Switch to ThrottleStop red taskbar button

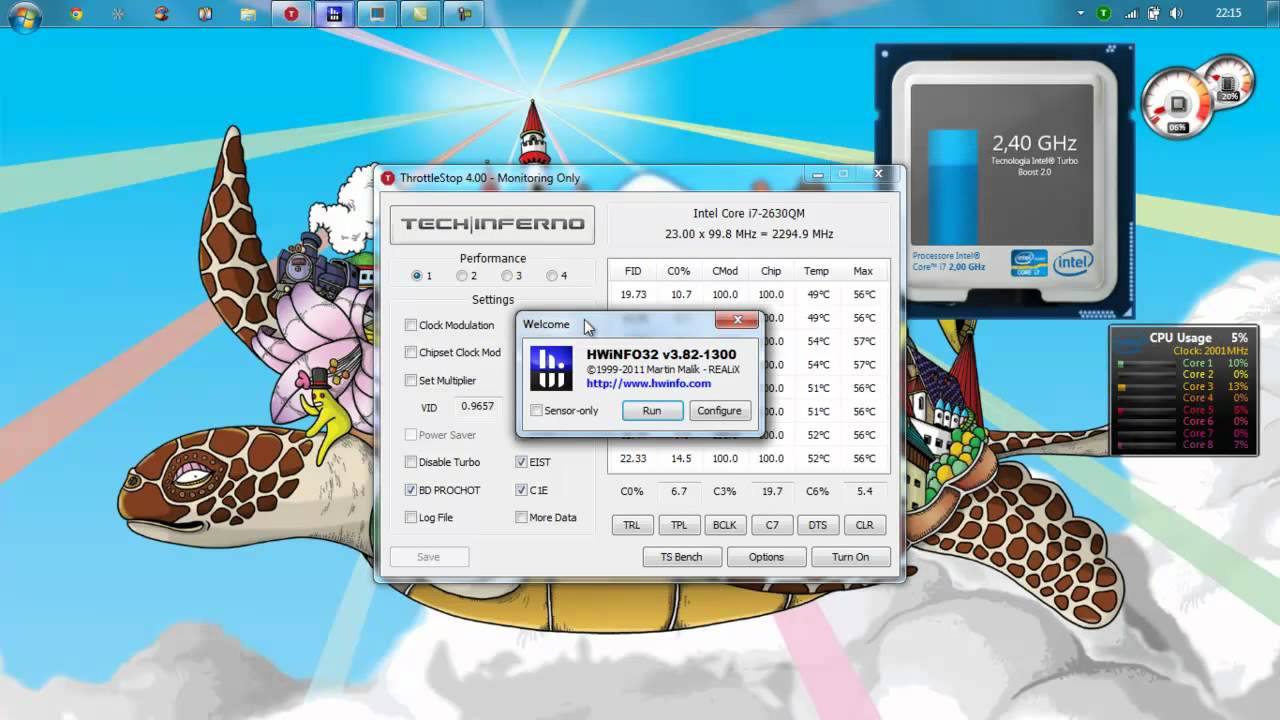coord(291,14)
